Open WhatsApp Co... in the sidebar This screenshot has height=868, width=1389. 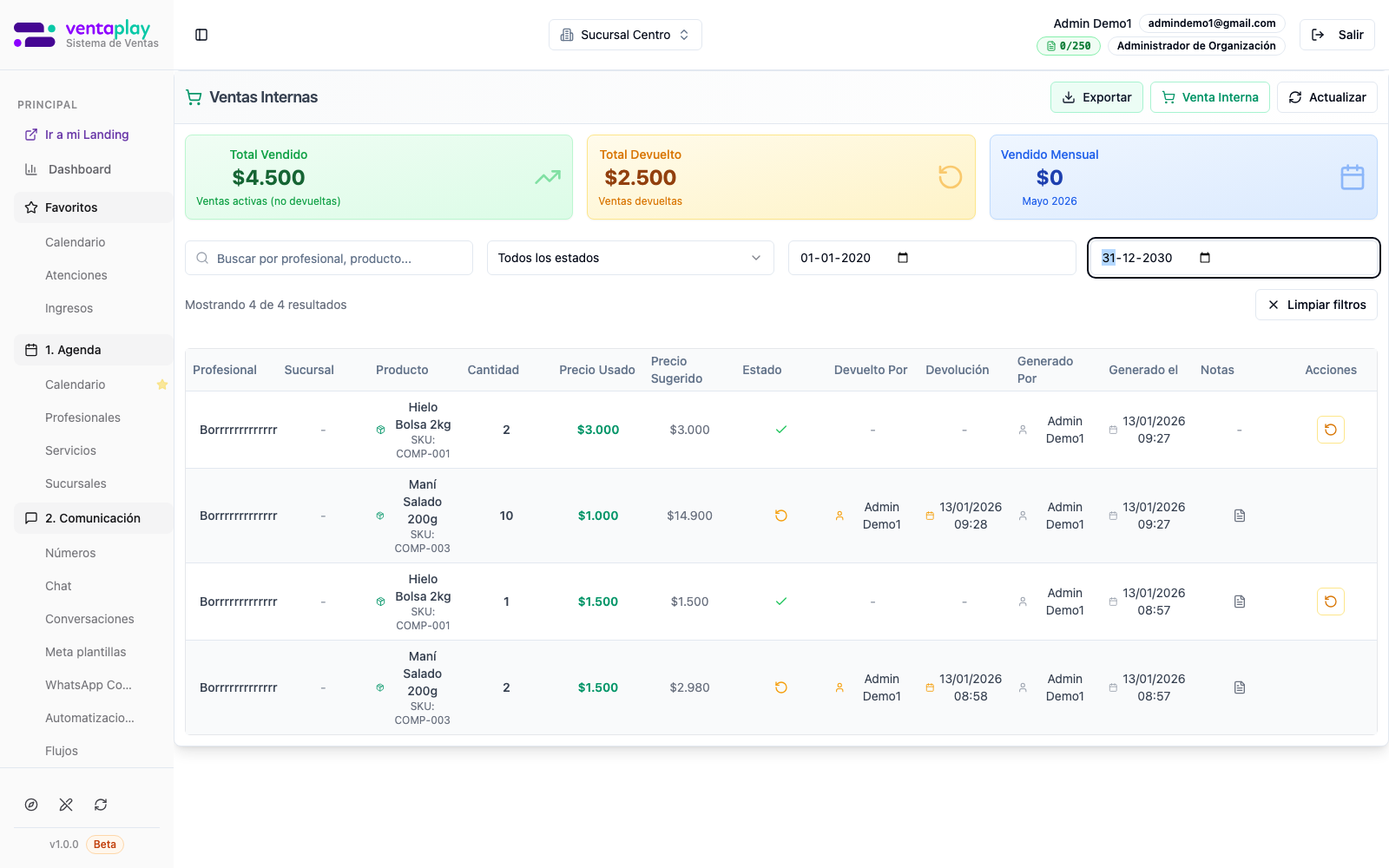89,685
